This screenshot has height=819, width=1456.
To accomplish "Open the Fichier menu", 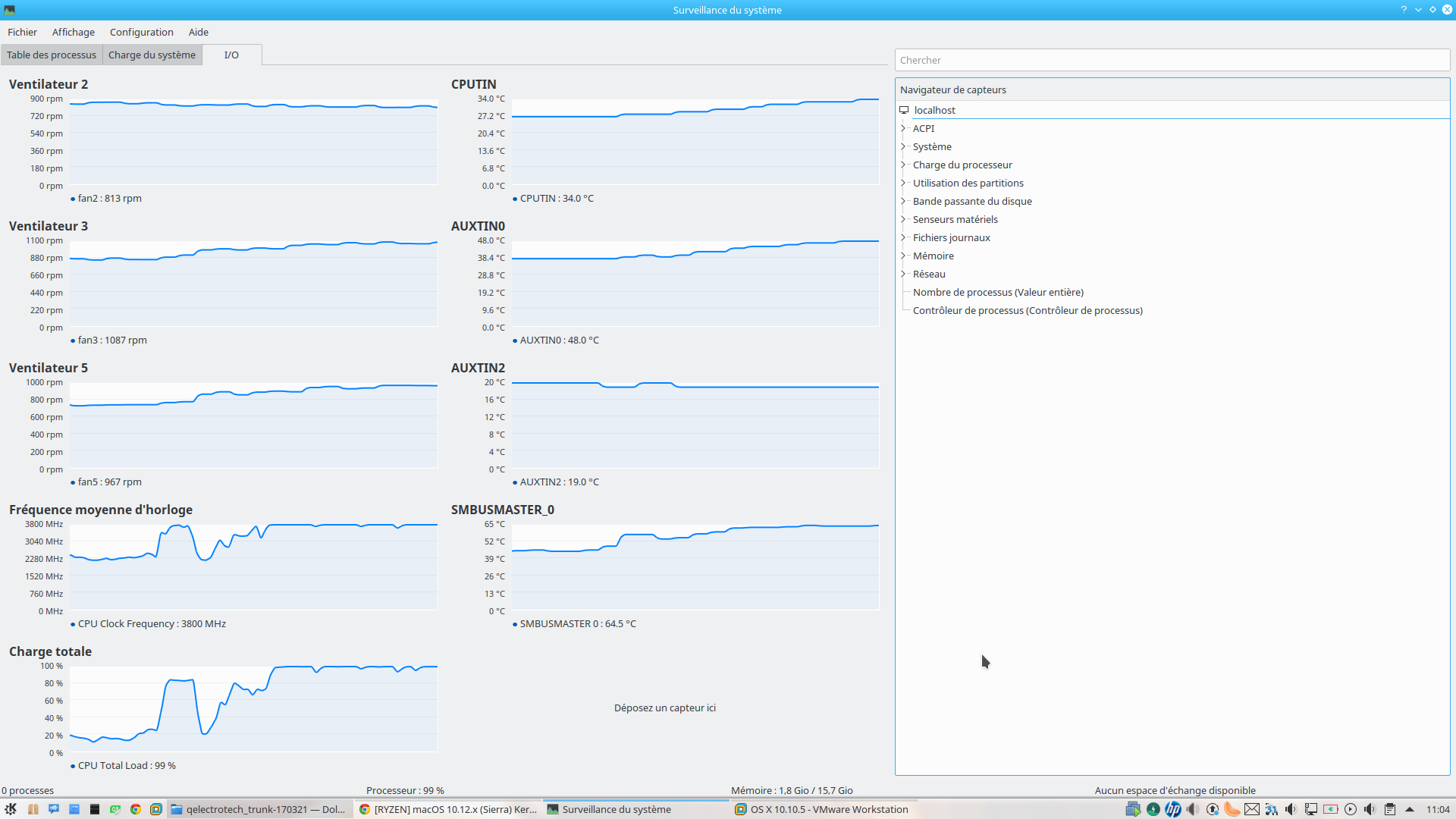I will tap(22, 32).
